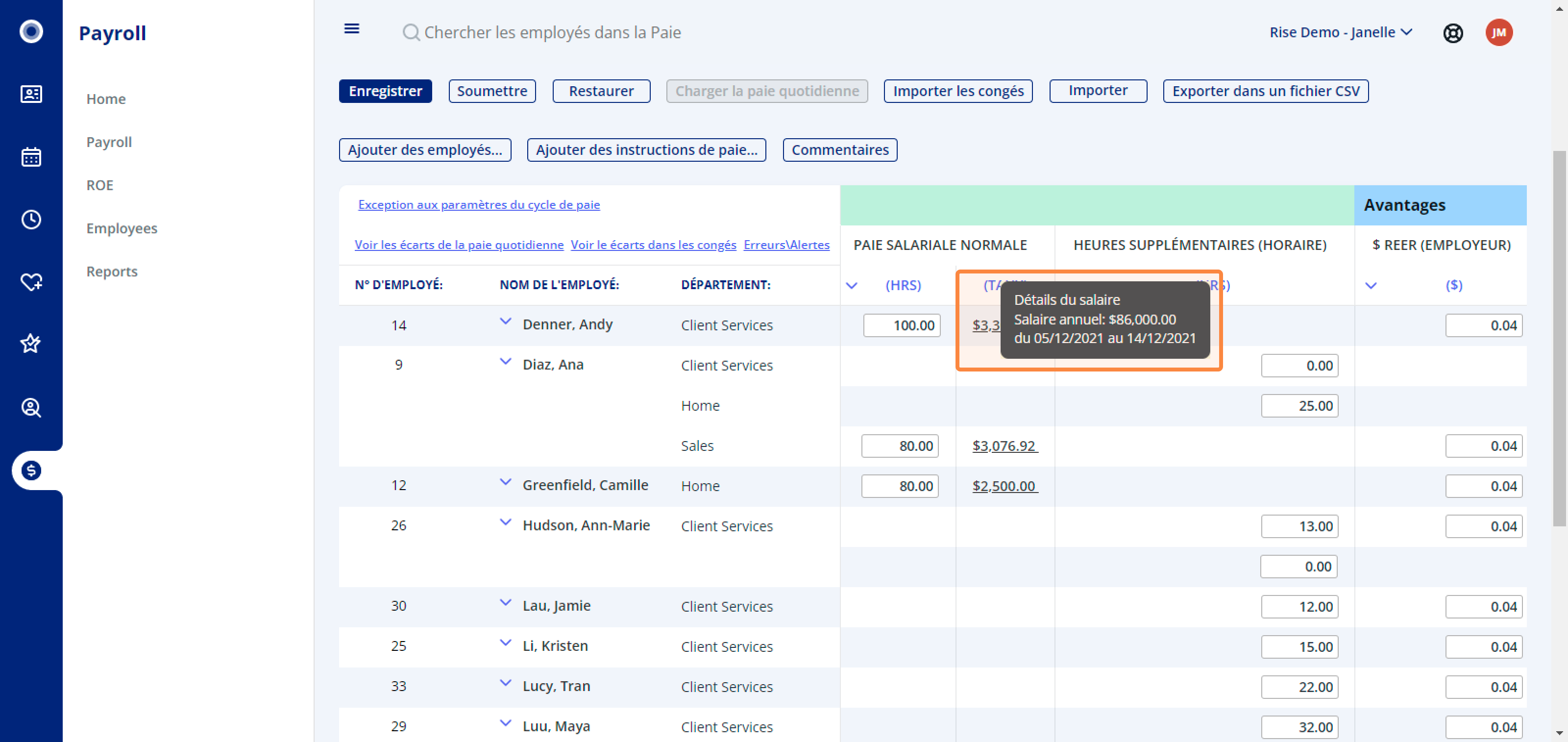1568x742 pixels.
Task: Click the Restaurer button
Action: 601,91
